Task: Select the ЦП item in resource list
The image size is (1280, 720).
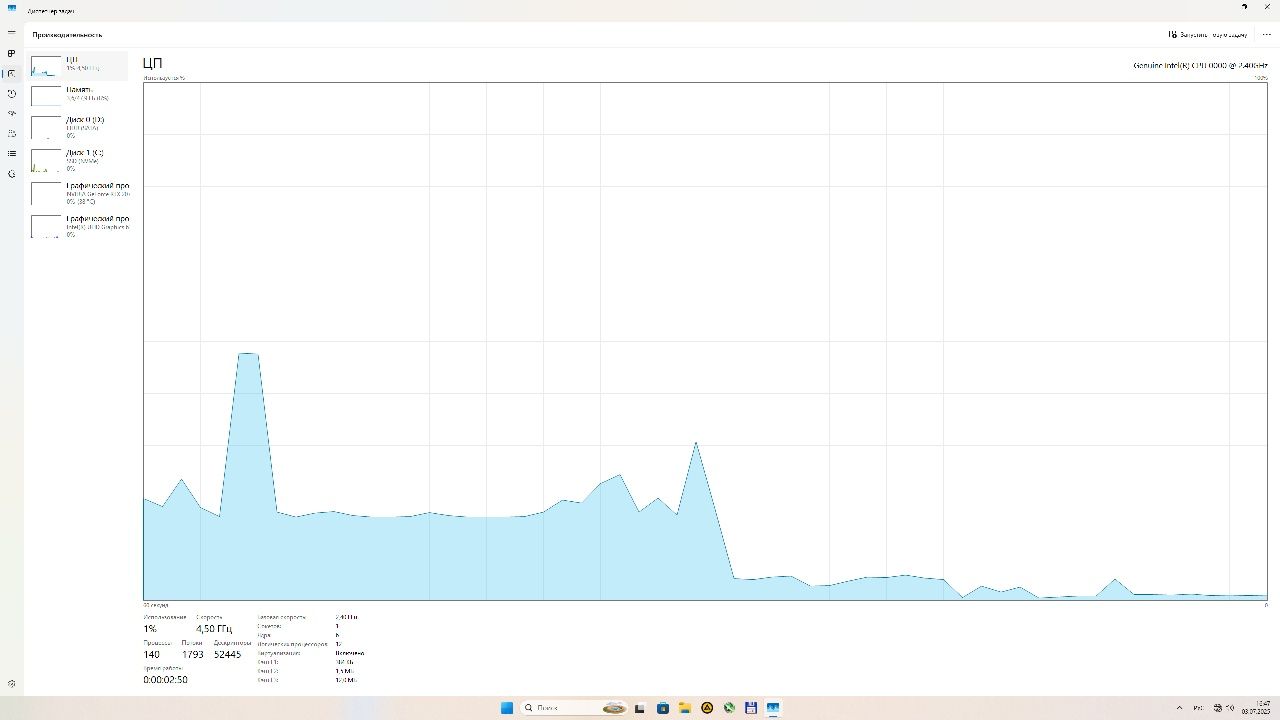Action: pos(78,66)
